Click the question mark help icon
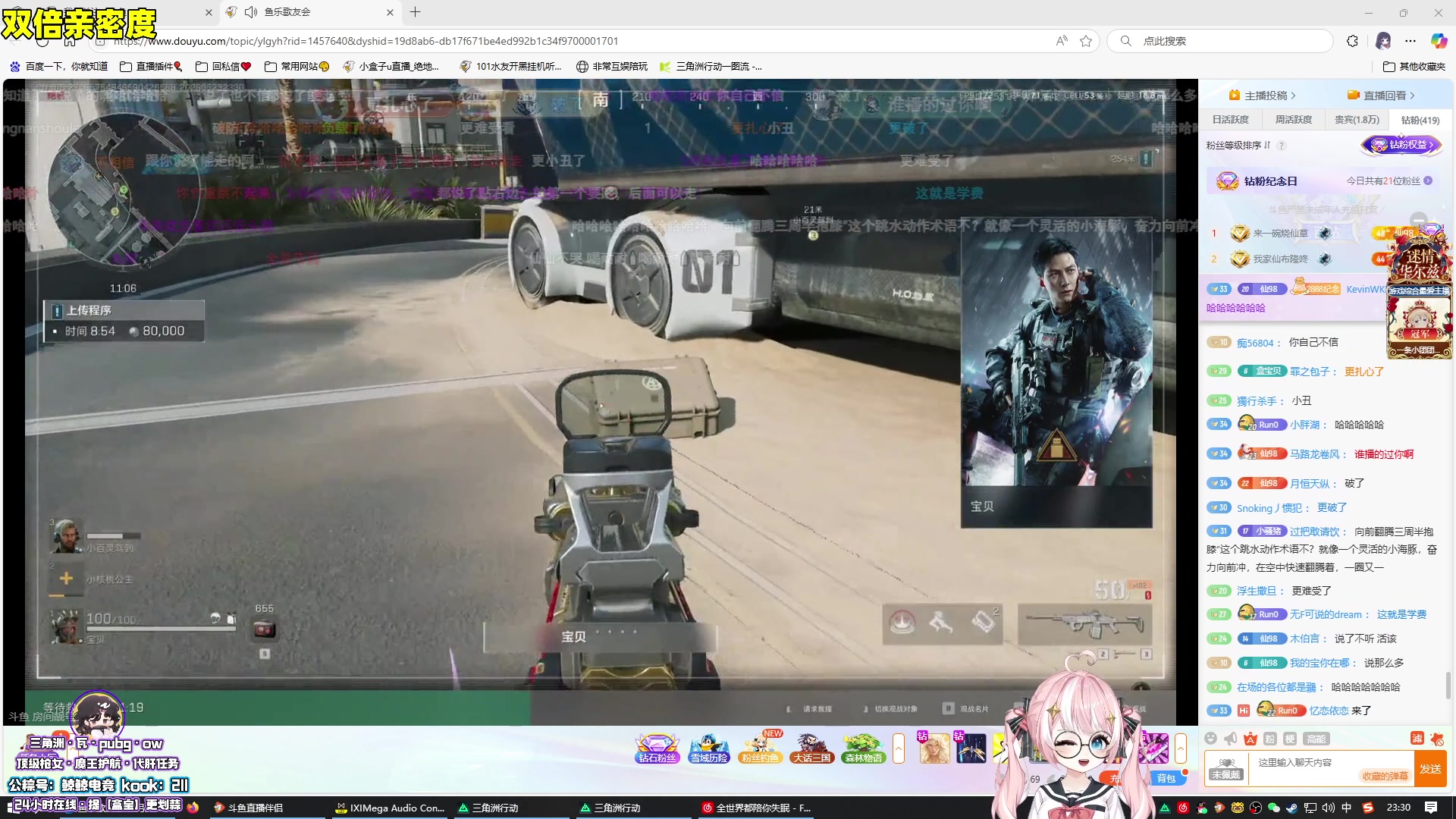 tap(1282, 145)
